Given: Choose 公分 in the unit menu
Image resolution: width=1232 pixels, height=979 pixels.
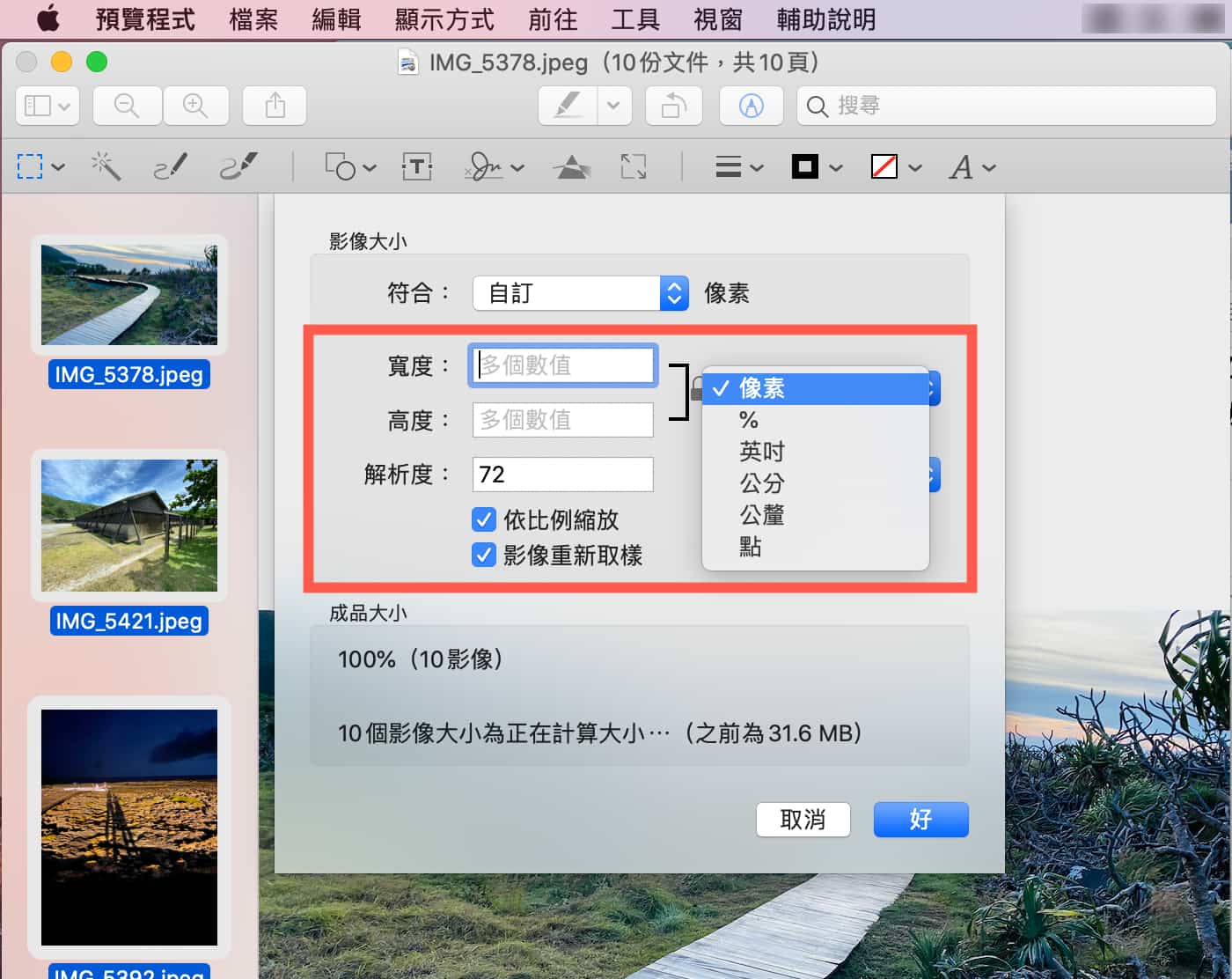Looking at the screenshot, I should (816, 483).
